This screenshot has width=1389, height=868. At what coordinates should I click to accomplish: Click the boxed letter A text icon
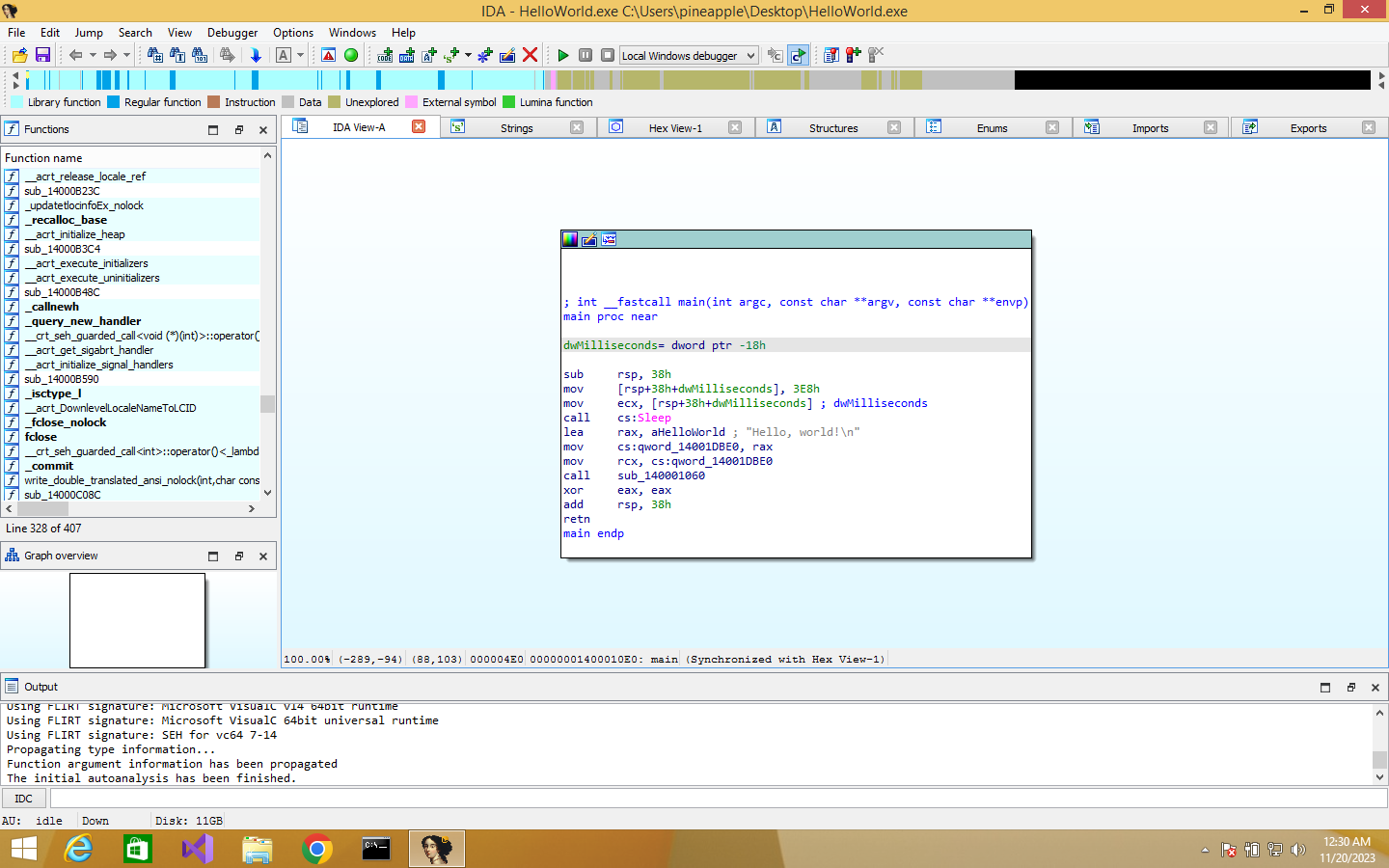pos(284,55)
